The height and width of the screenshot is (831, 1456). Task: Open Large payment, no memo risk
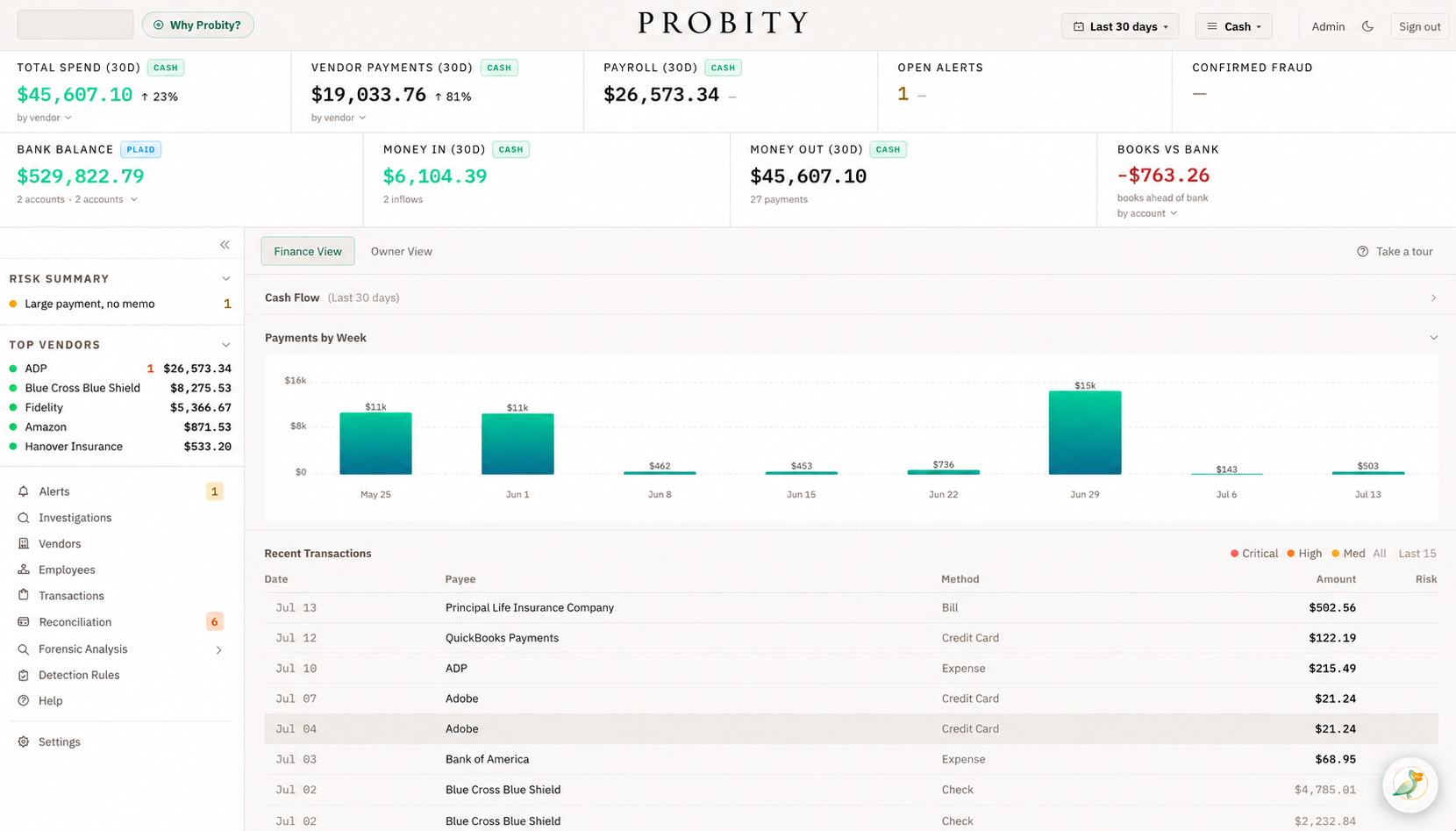120,304
